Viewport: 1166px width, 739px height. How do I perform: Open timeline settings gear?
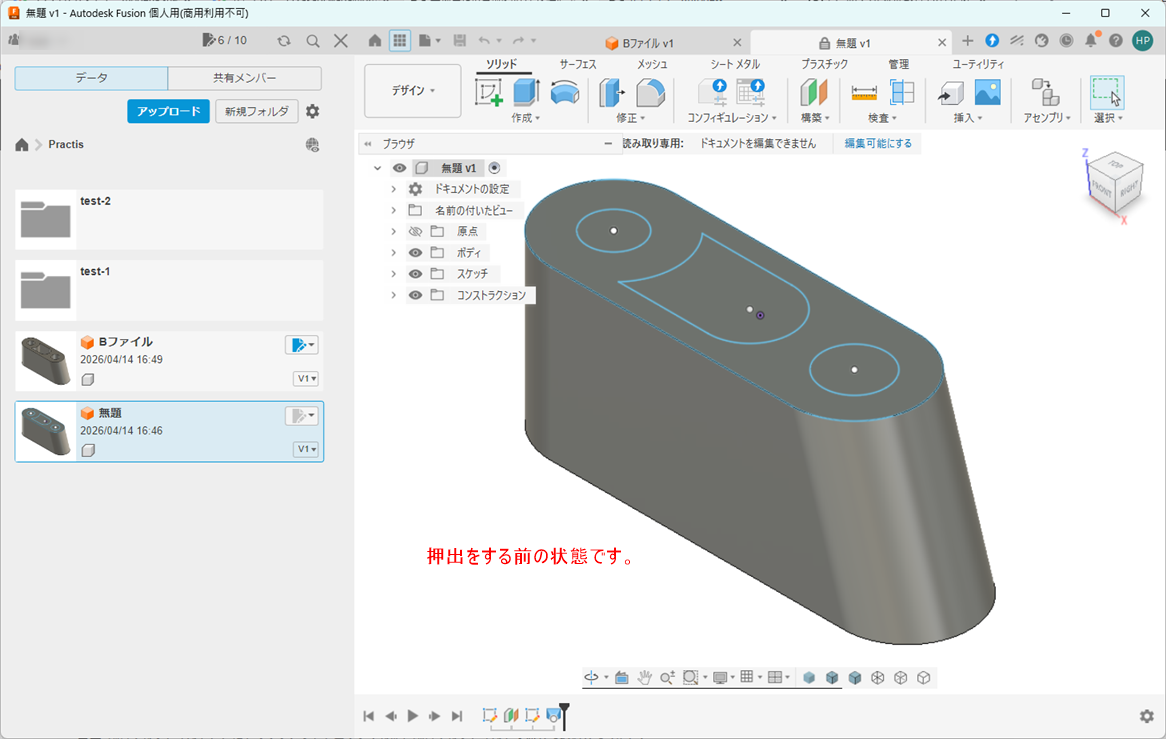click(1146, 716)
